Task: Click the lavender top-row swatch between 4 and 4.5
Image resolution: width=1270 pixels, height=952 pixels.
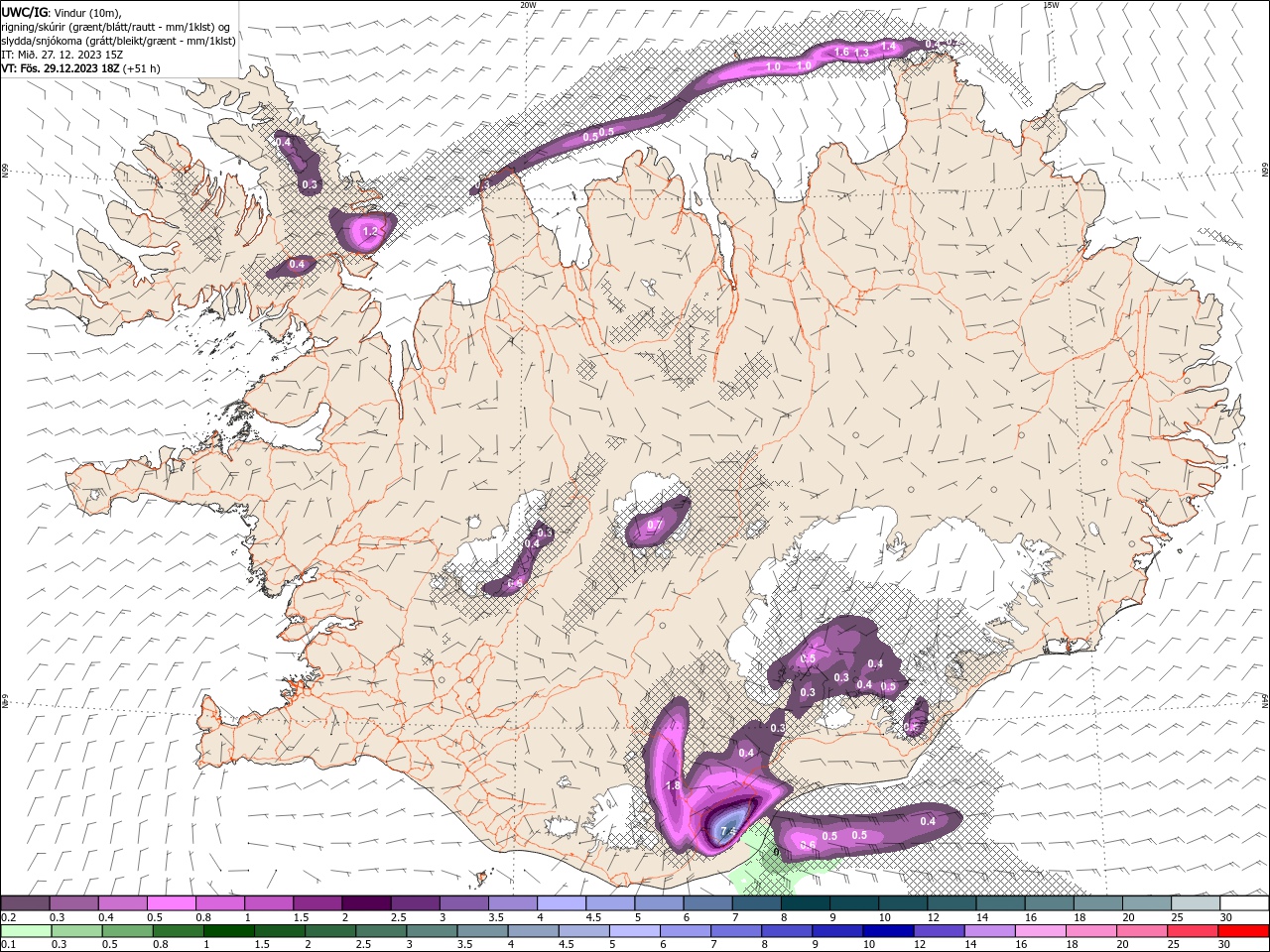Action: [562, 903]
